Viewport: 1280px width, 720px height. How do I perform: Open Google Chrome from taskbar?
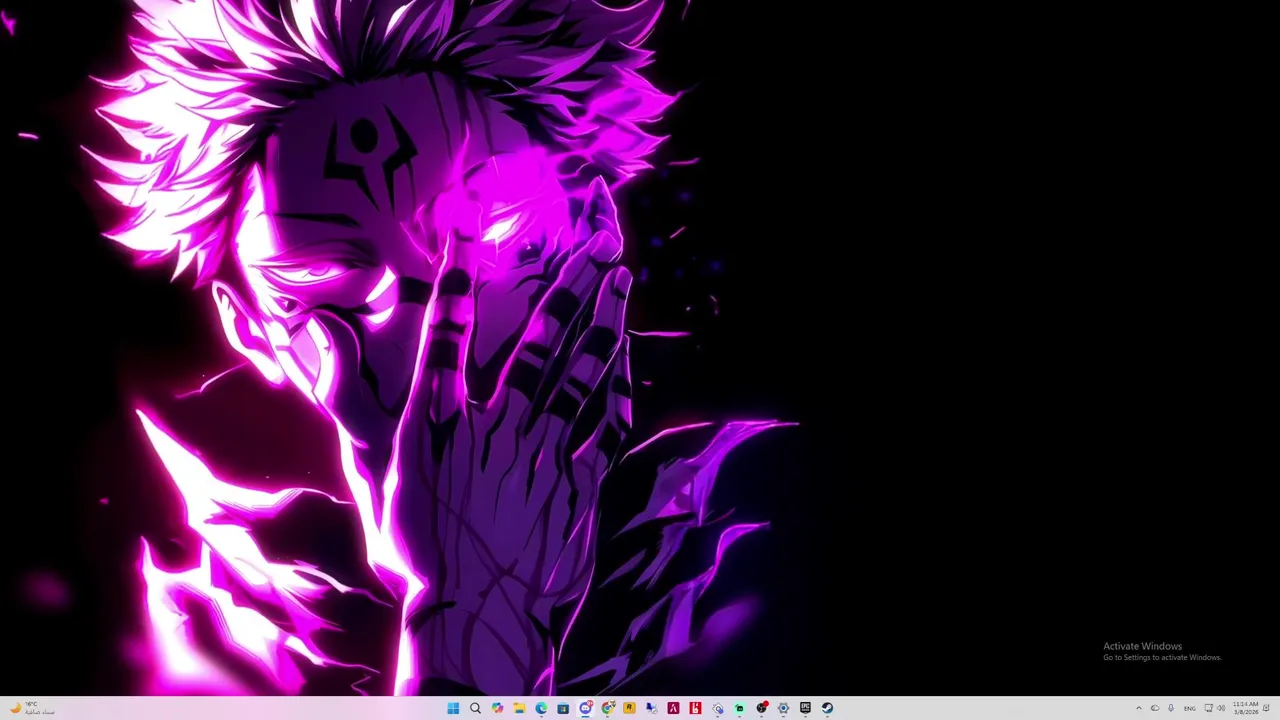tap(607, 708)
